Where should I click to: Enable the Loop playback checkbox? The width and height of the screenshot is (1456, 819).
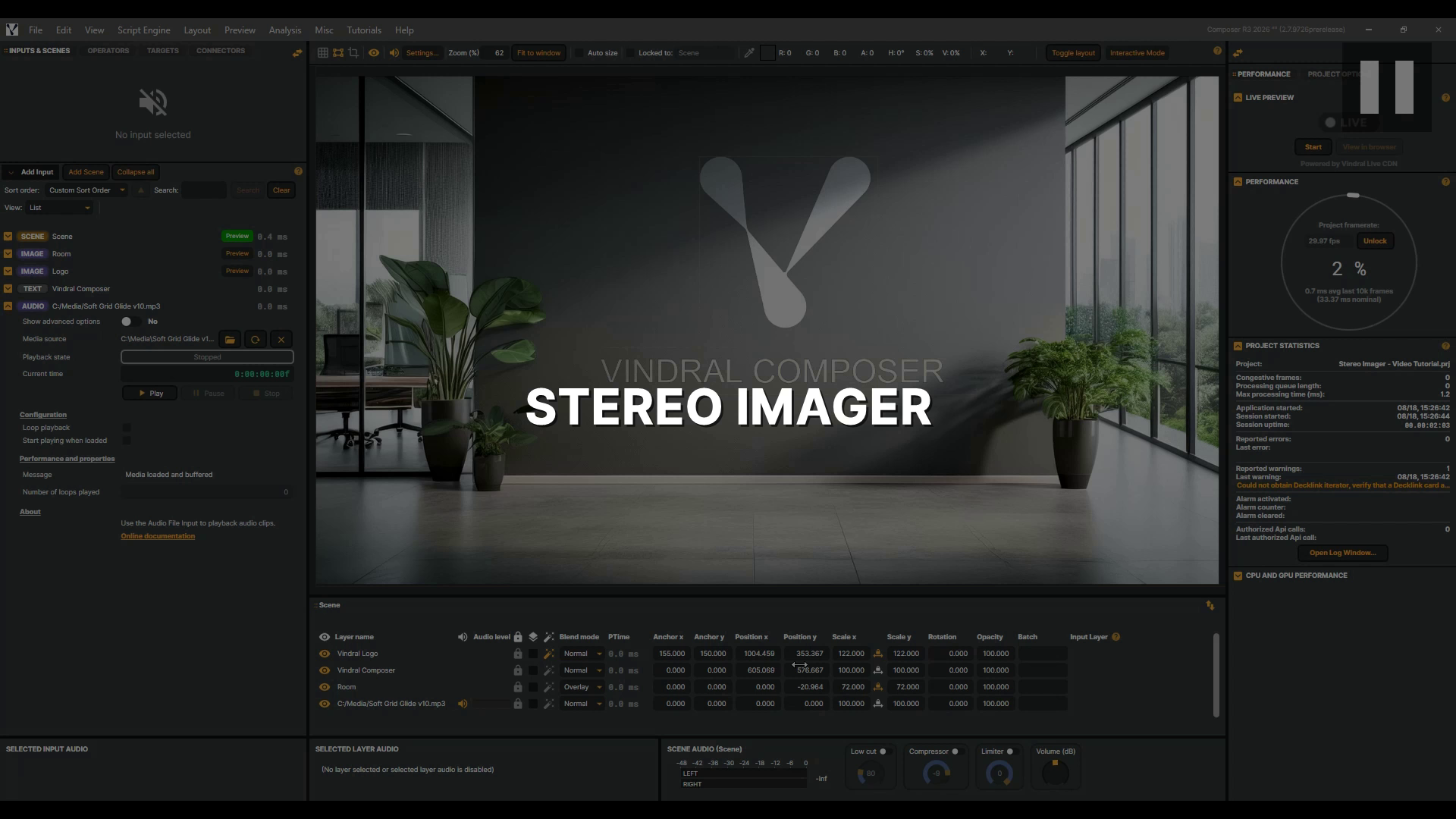pyautogui.click(x=127, y=428)
